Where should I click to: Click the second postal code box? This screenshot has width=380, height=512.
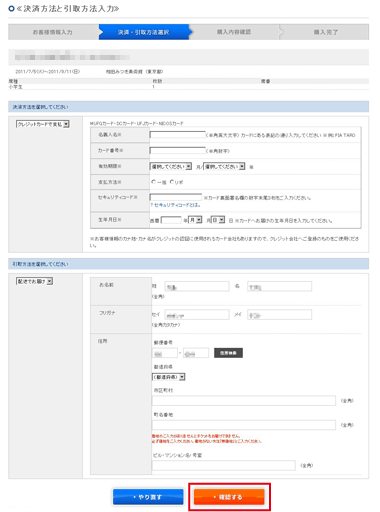[196, 353]
